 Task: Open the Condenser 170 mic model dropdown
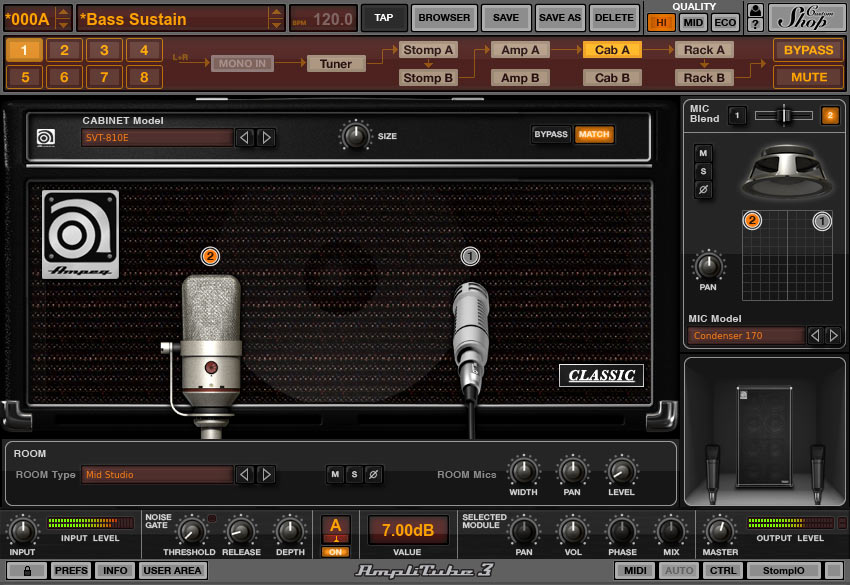point(746,336)
